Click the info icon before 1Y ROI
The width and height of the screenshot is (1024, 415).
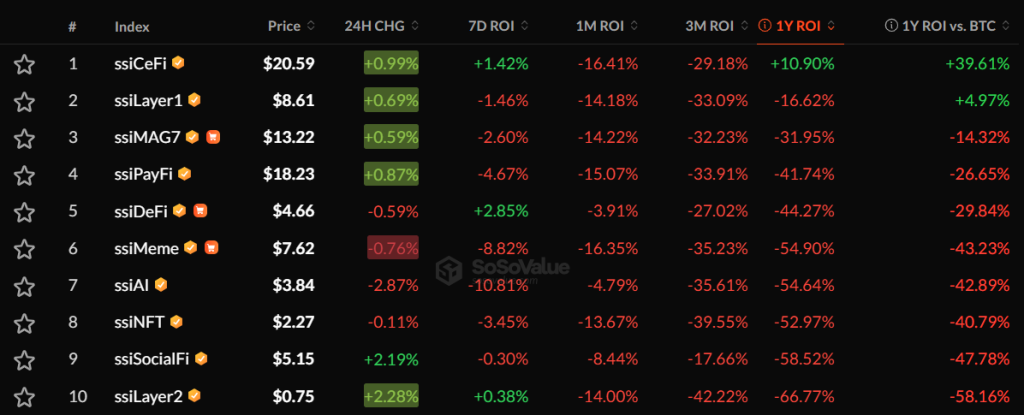[x=765, y=25]
